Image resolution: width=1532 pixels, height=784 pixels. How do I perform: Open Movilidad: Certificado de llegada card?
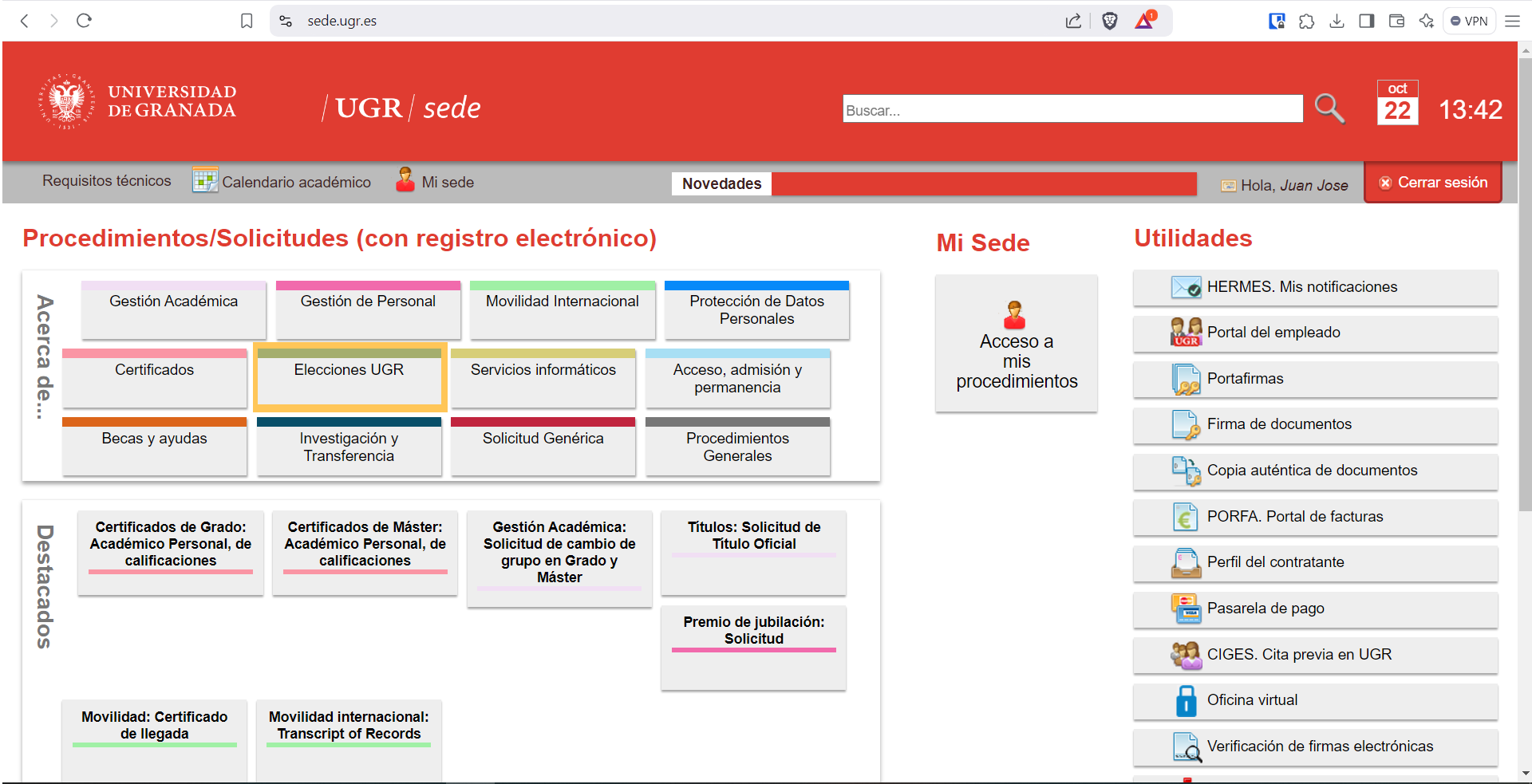(155, 741)
